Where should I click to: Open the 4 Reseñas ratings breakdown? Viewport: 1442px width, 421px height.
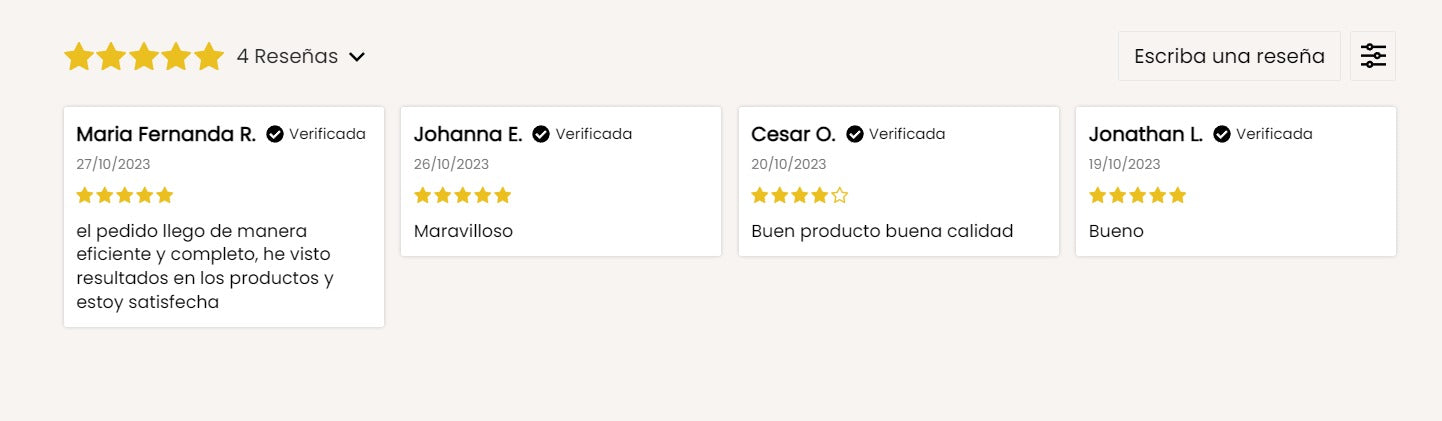[x=288, y=56]
